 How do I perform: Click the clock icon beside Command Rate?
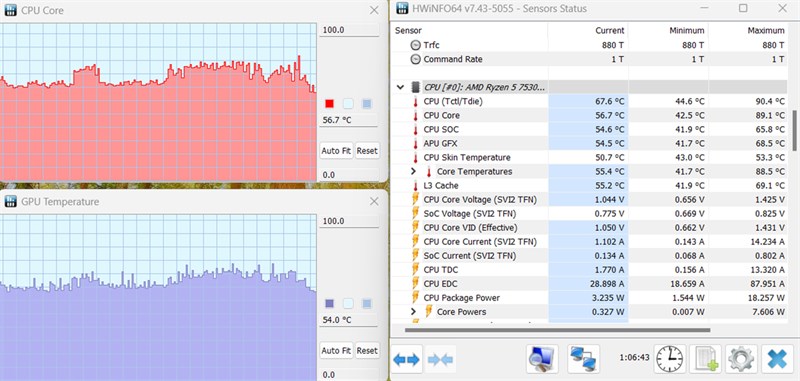(416, 59)
